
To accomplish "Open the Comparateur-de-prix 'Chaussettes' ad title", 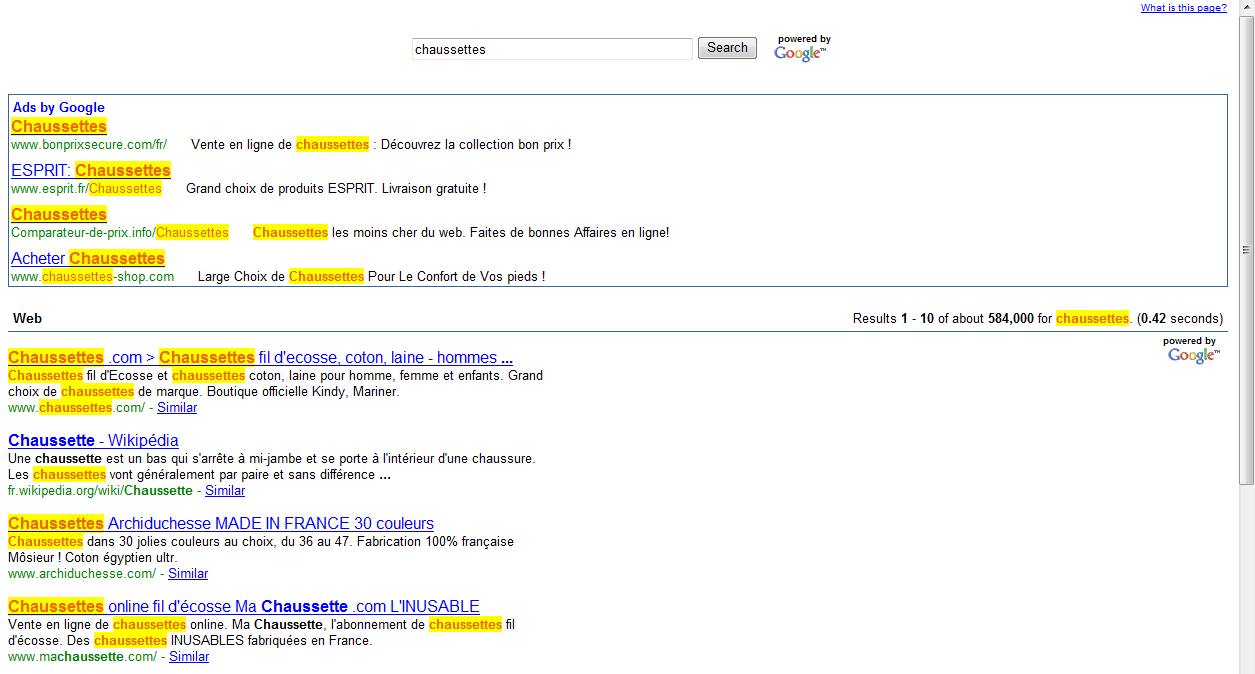I will (x=59, y=214).
